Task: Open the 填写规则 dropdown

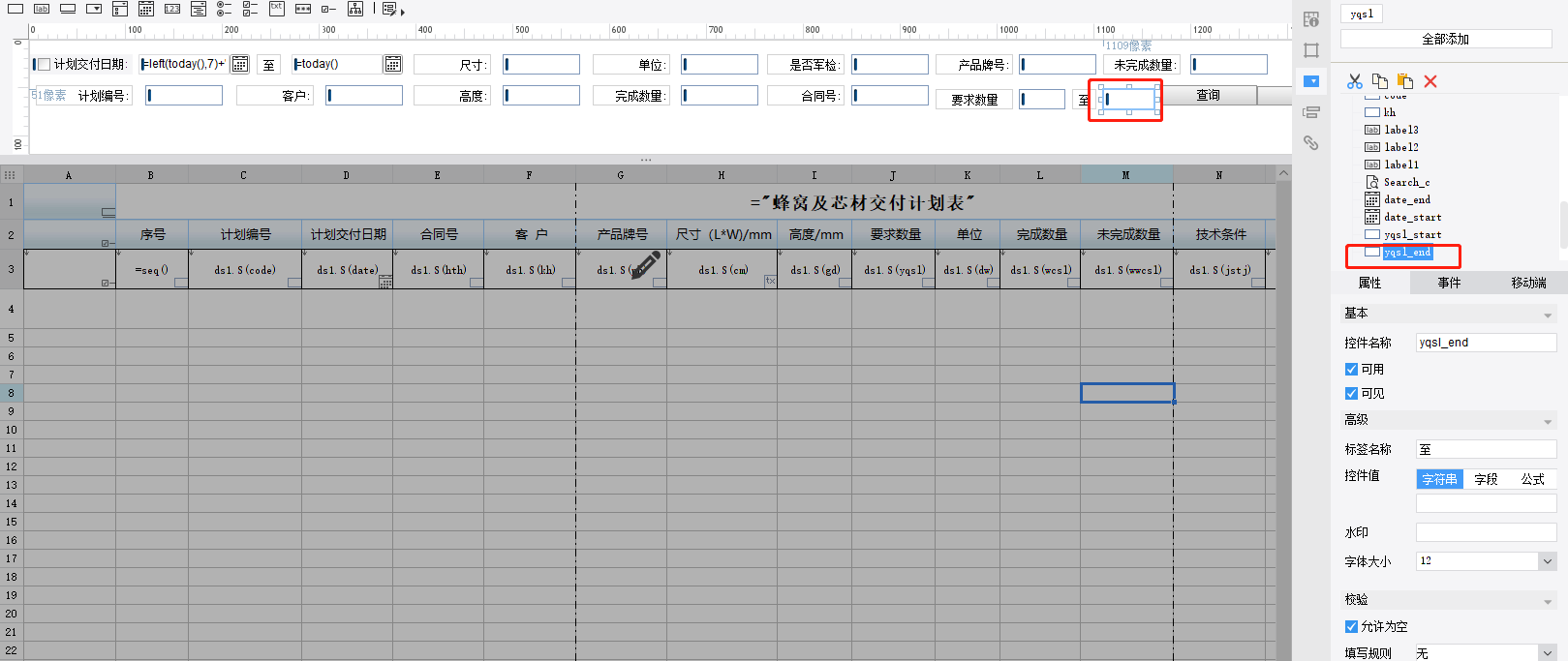Action: (1547, 653)
